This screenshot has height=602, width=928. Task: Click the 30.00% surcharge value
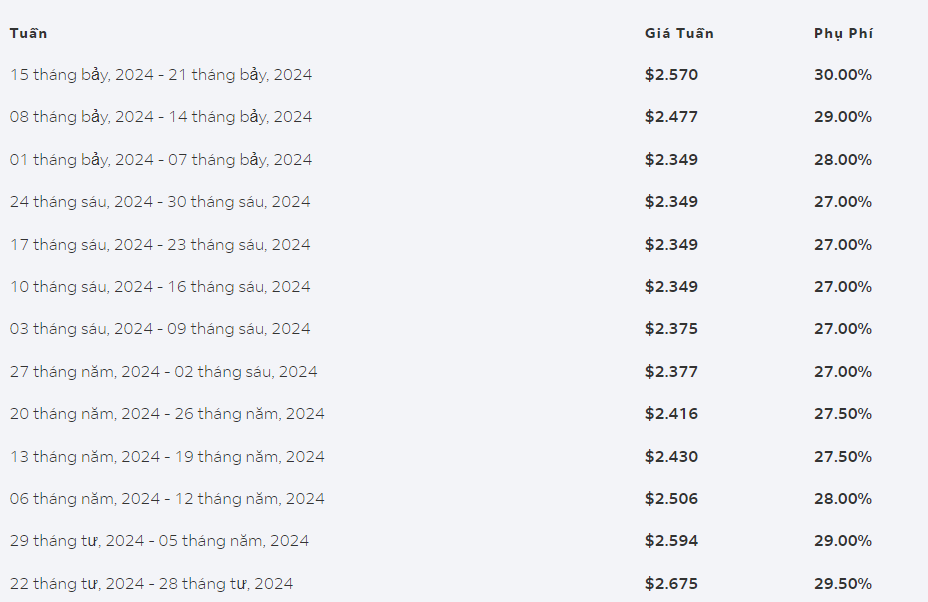[843, 75]
